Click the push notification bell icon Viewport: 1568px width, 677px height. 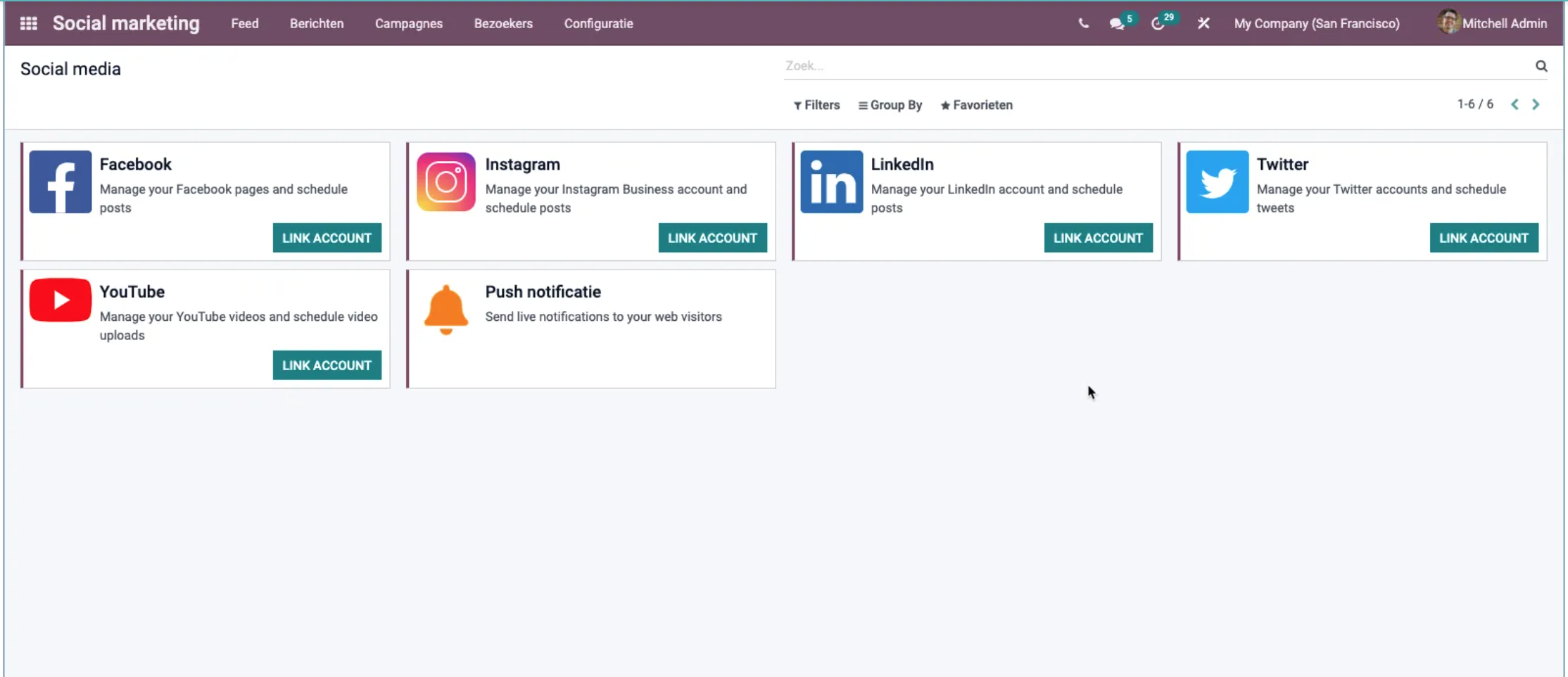pyautogui.click(x=445, y=308)
